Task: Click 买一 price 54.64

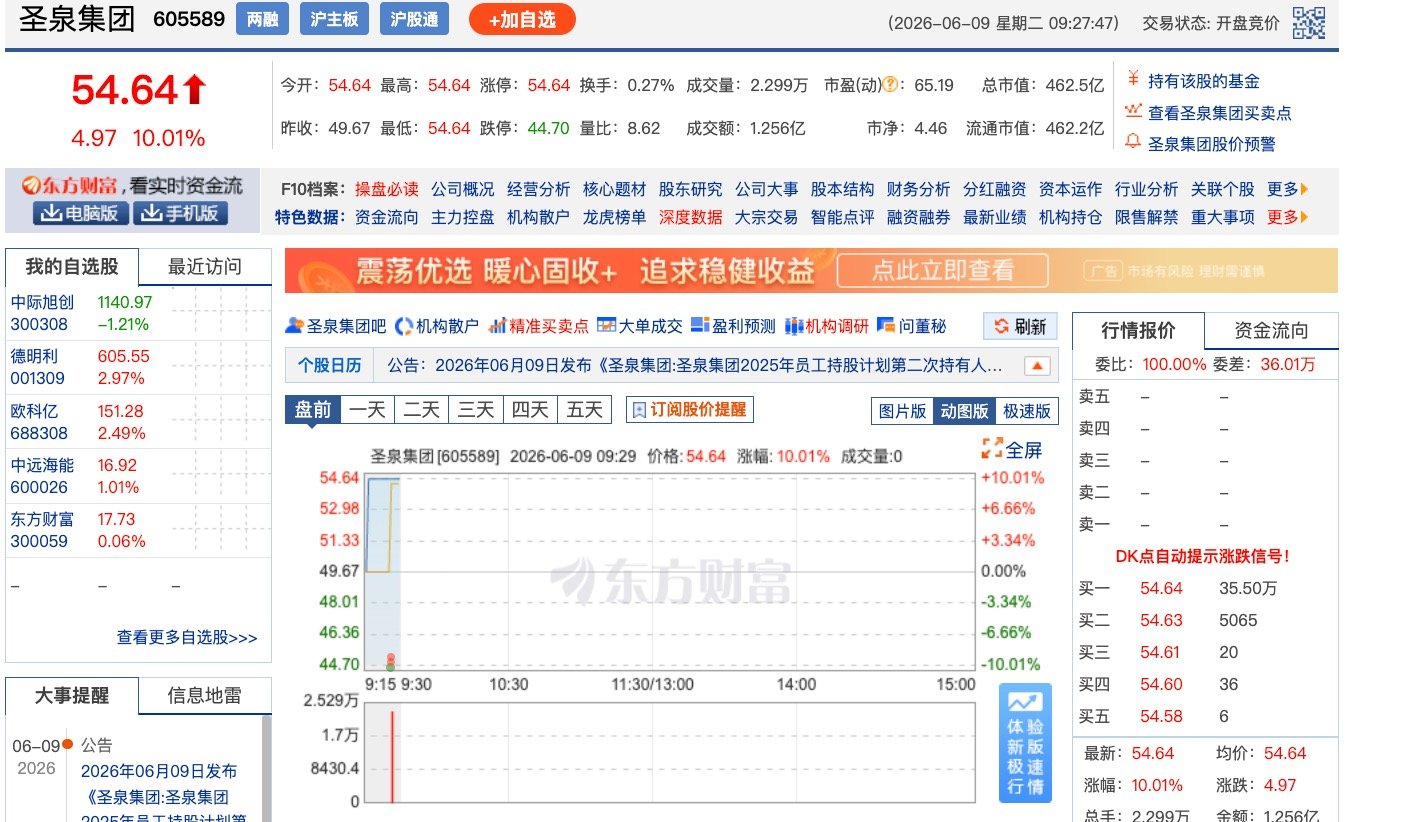Action: tap(1161, 588)
